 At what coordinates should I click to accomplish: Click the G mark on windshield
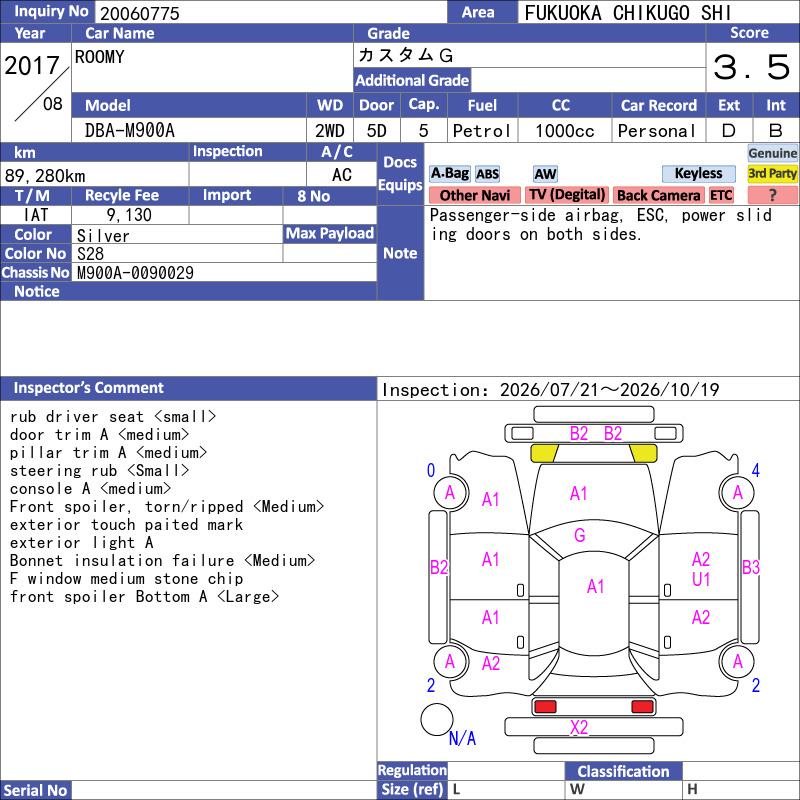[x=580, y=535]
